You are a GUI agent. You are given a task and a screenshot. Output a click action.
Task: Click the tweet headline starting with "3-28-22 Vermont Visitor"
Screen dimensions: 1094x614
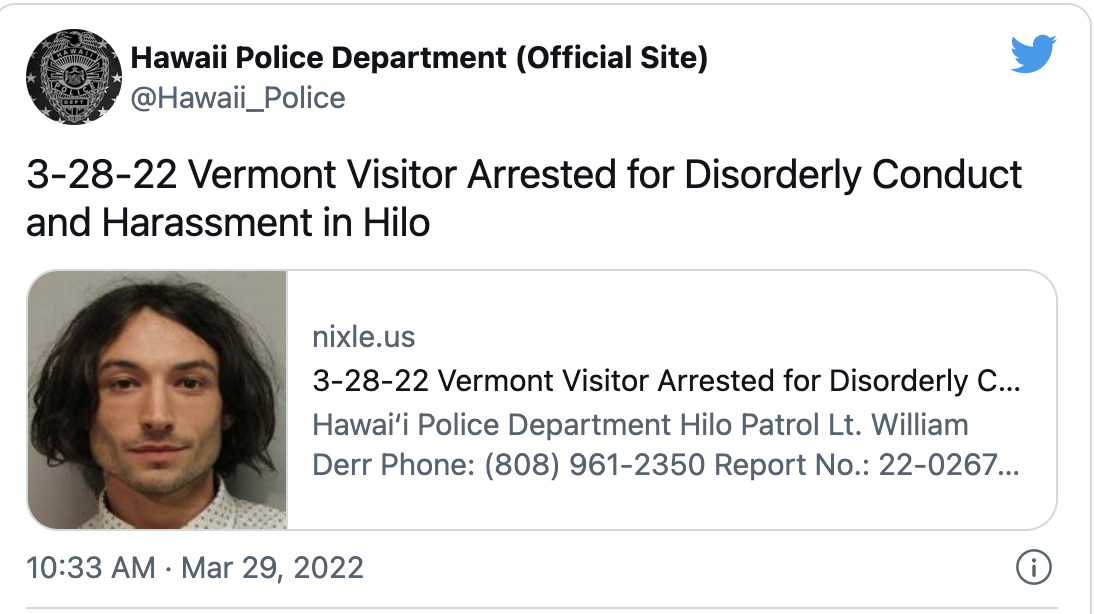tap(524, 175)
